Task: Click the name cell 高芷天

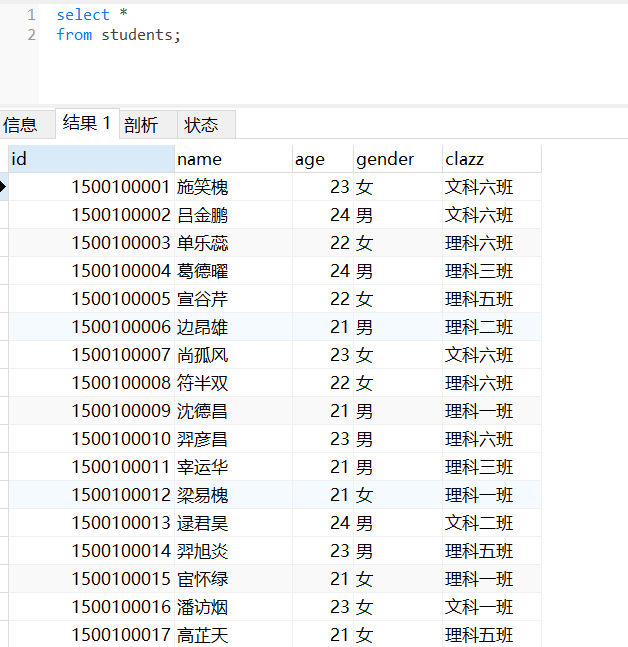Action: [x=234, y=635]
